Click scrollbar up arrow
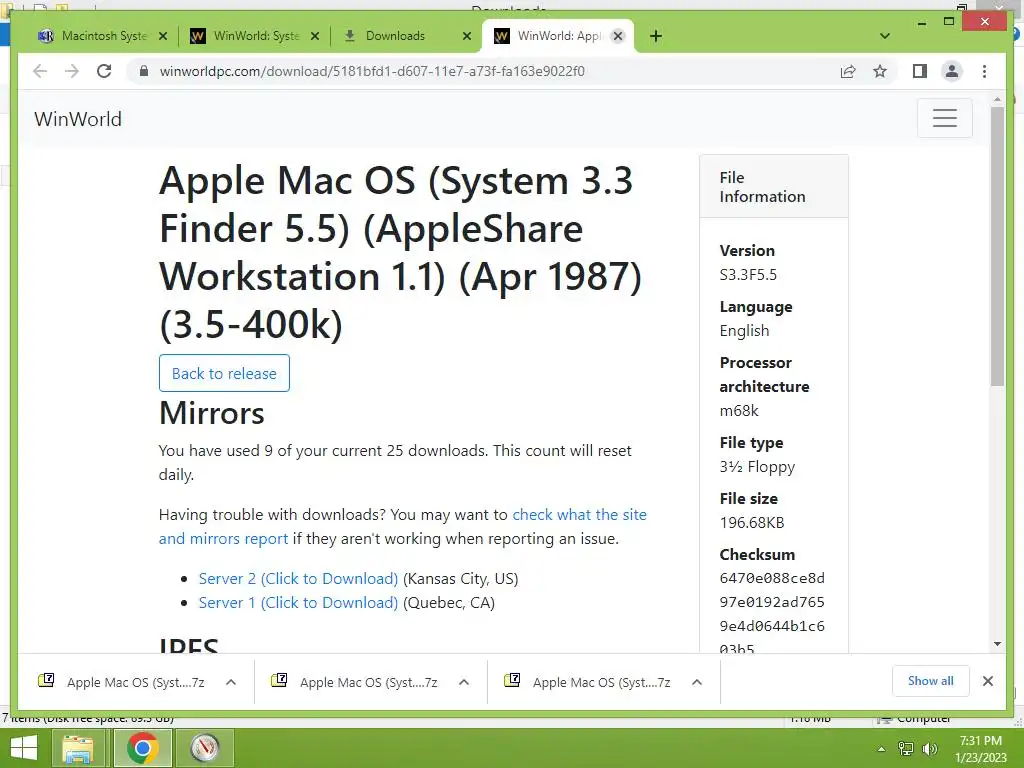This screenshot has width=1024, height=768. 997,100
